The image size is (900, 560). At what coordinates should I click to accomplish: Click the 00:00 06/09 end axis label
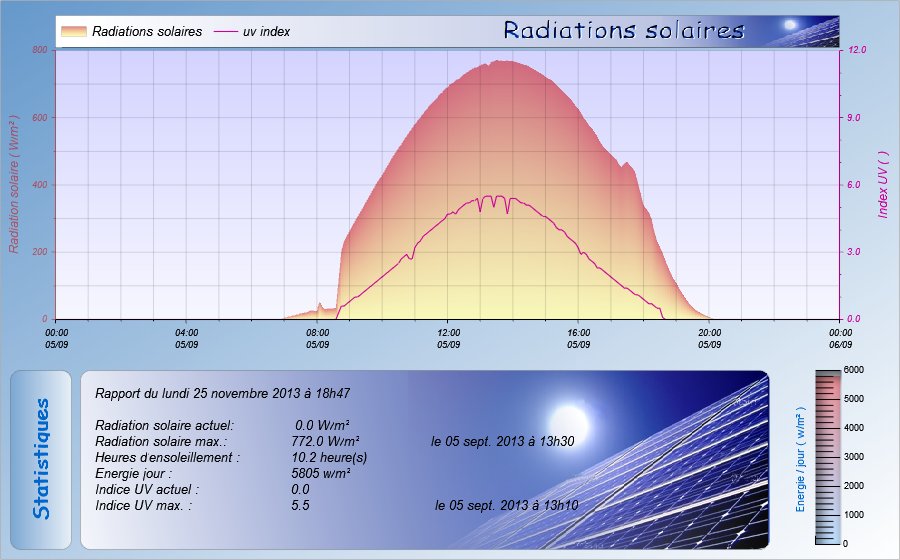[839, 338]
